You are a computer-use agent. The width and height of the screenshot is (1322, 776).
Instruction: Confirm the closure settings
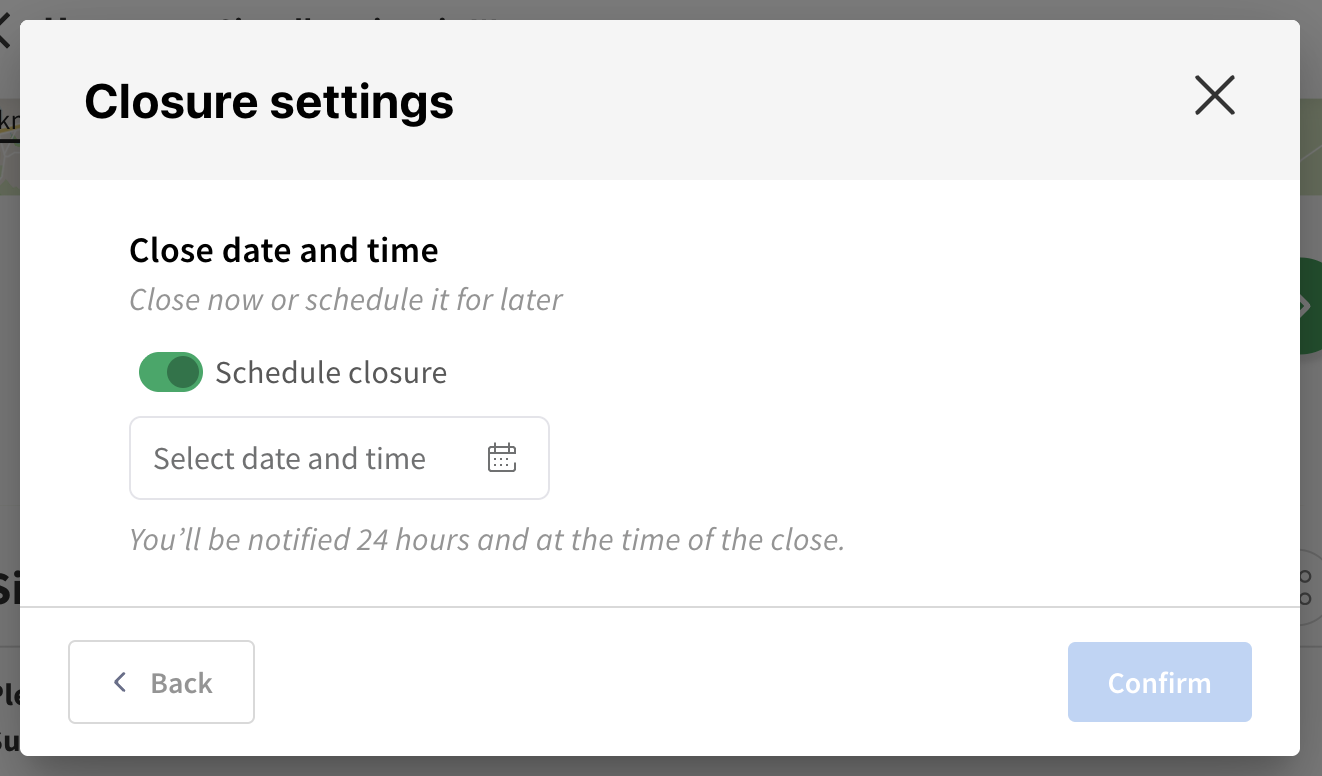pos(1159,682)
